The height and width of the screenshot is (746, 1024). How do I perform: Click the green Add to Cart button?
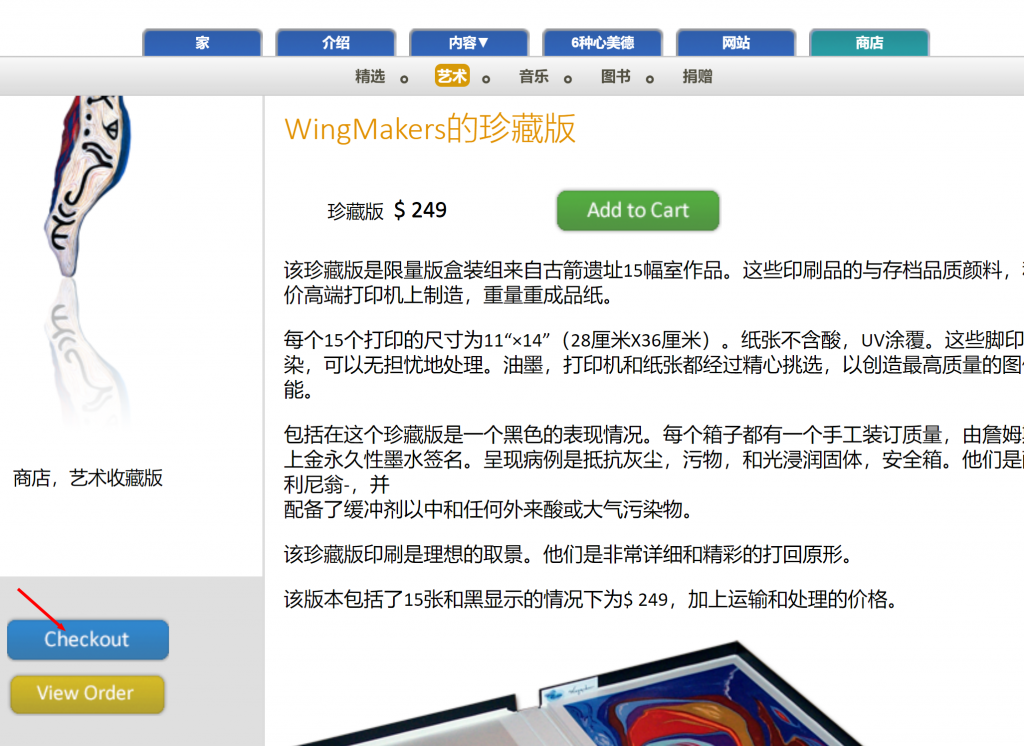638,210
